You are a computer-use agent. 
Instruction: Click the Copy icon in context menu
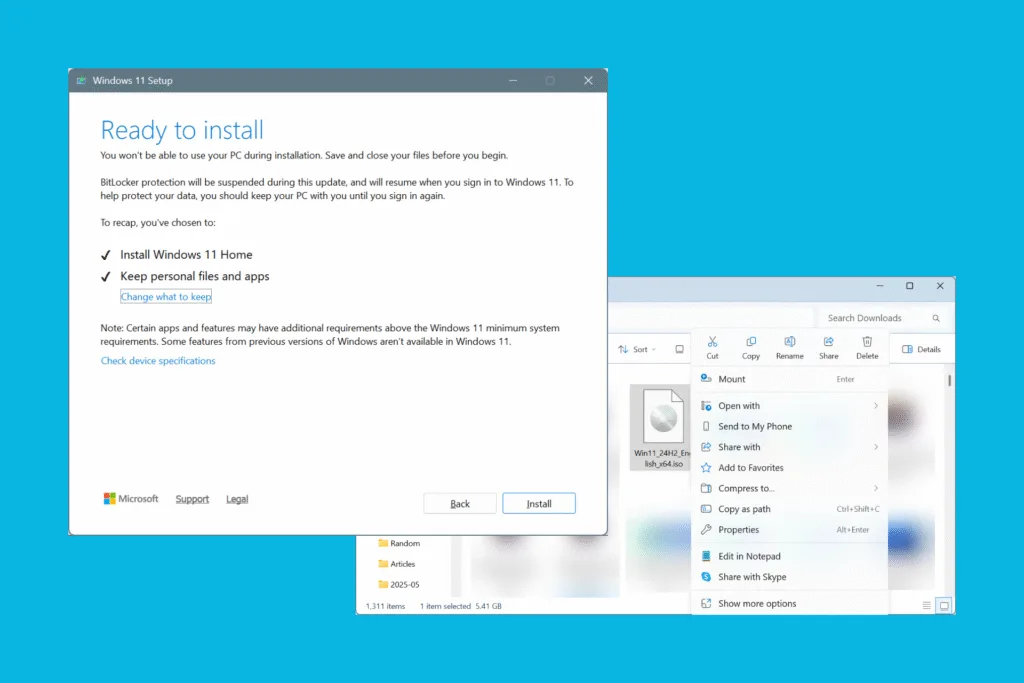coord(750,347)
